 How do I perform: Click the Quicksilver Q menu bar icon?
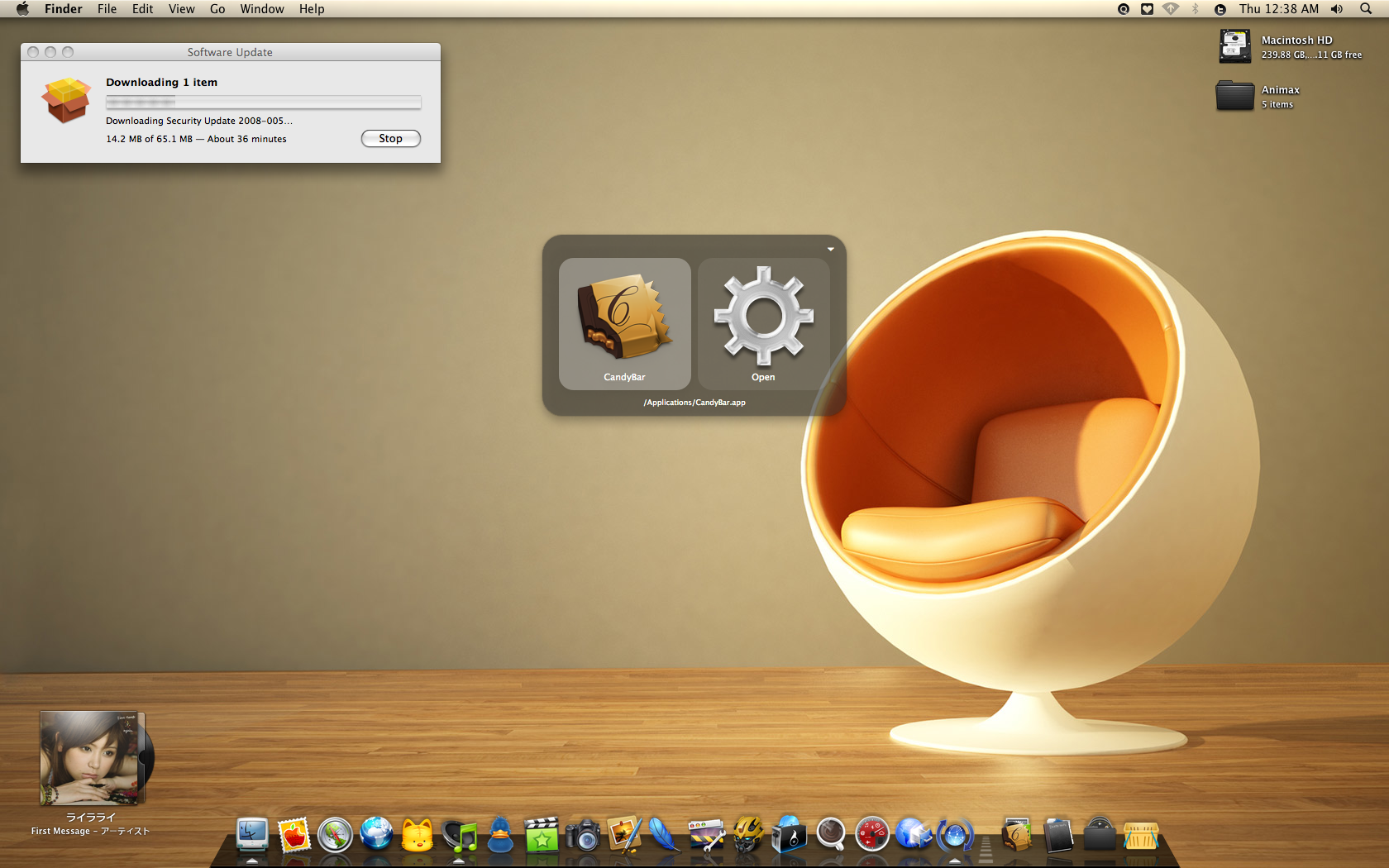pyautogui.click(x=1124, y=9)
